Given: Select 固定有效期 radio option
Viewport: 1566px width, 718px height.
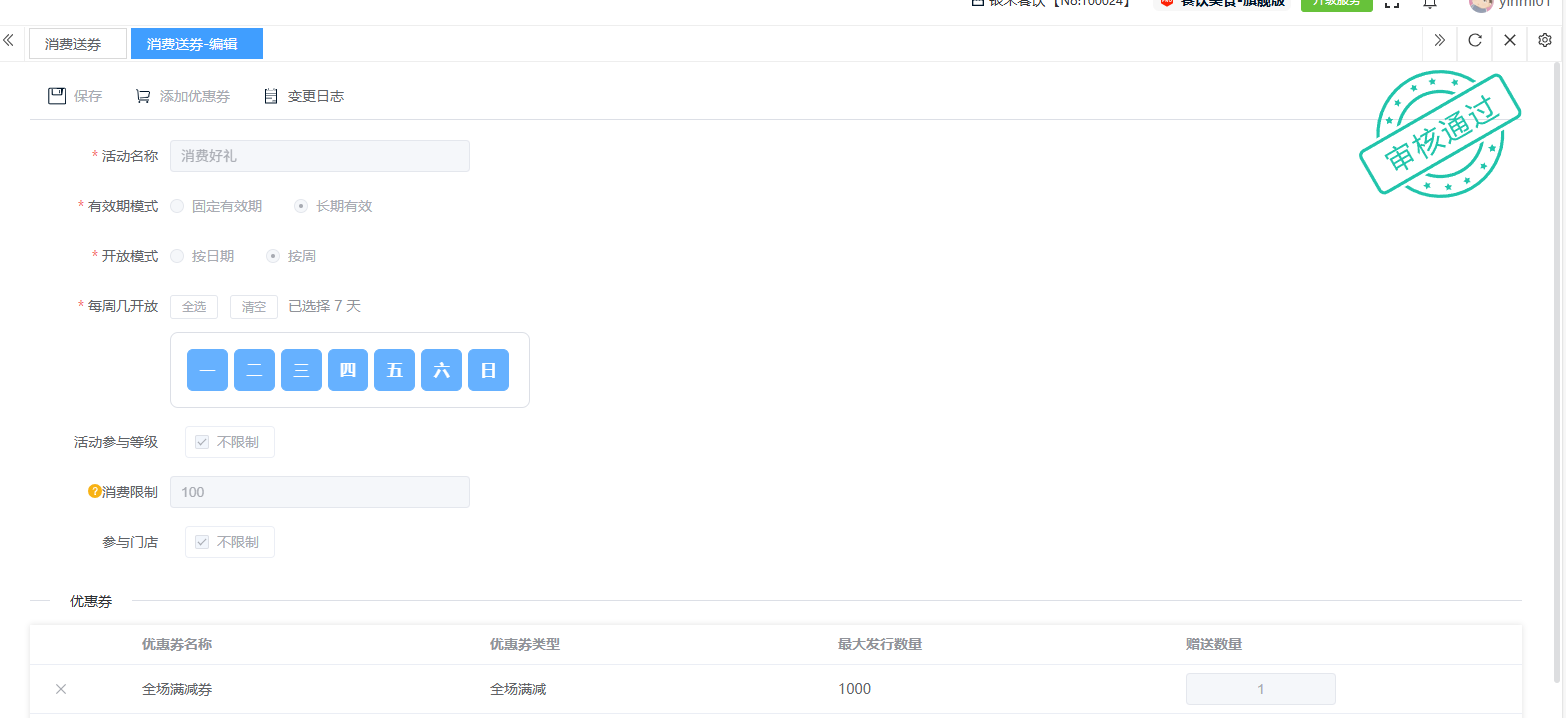Looking at the screenshot, I should pos(177,206).
